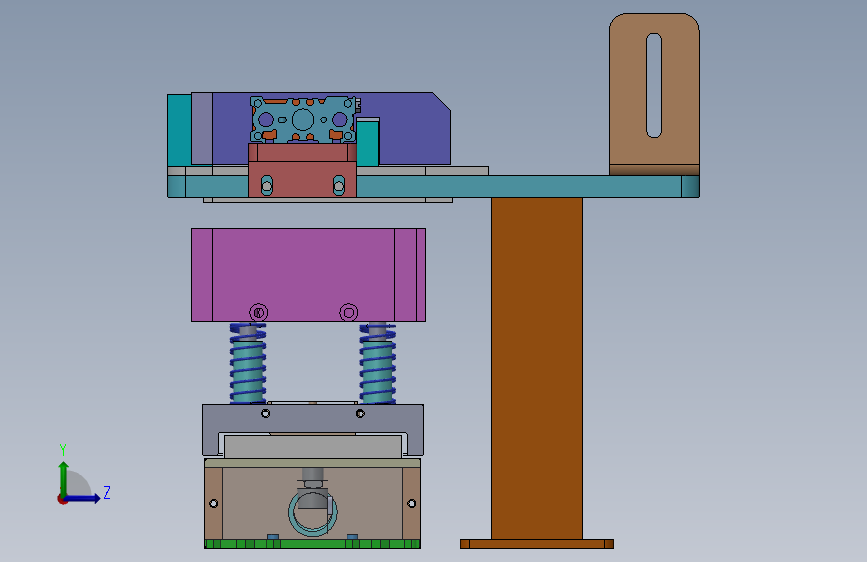867x562 pixels.
Task: Pick the column's flat base flange
Action: 537,544
